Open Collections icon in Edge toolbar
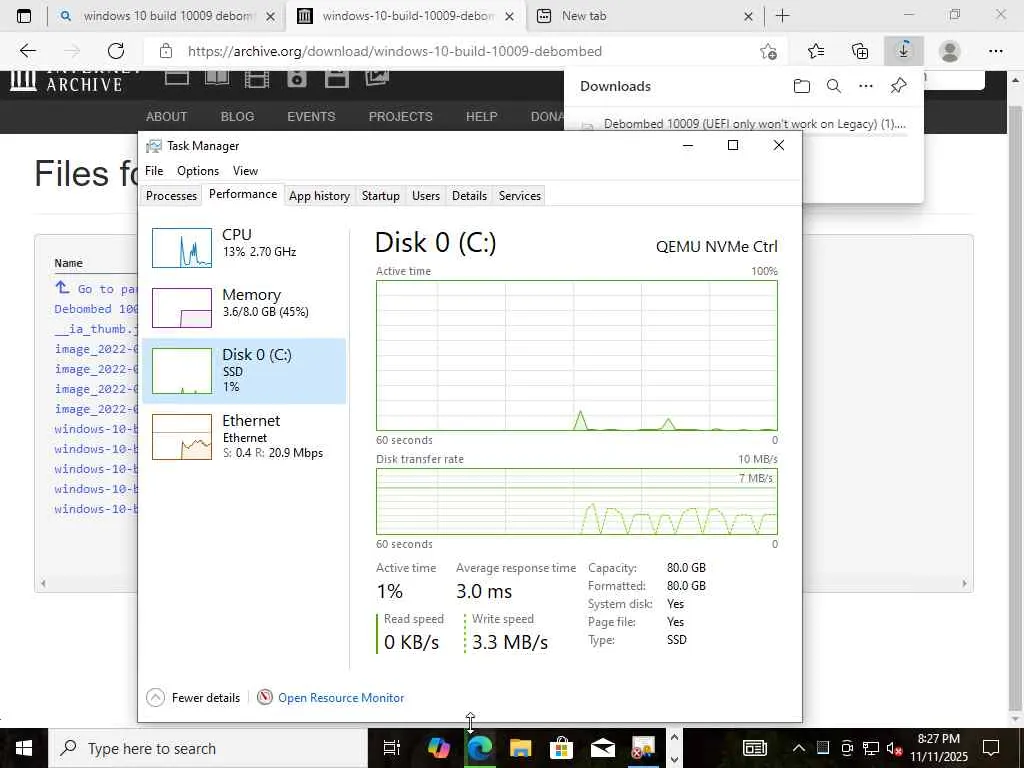Viewport: 1024px width, 768px height. pyautogui.click(x=860, y=51)
